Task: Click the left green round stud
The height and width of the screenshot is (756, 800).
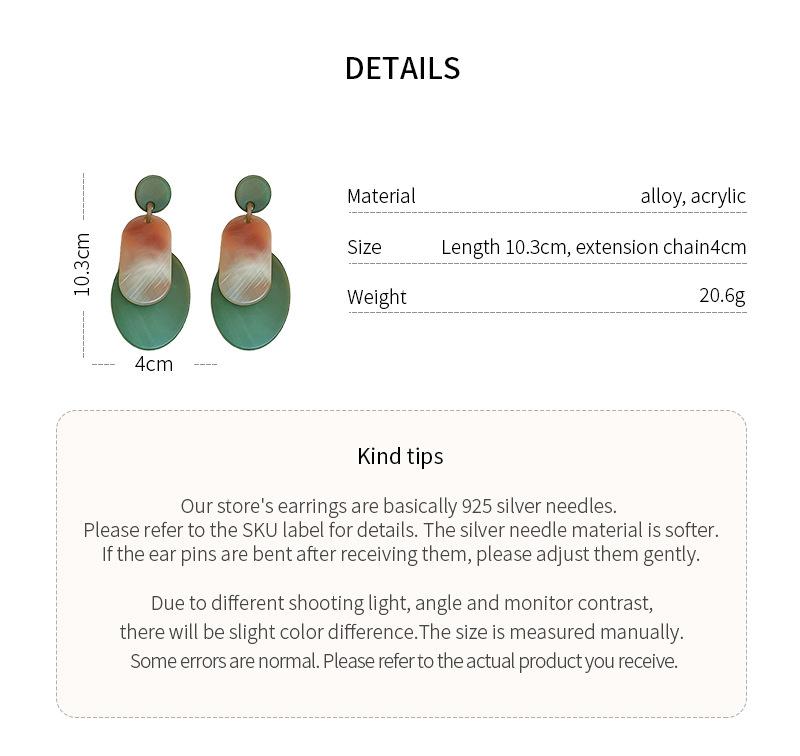Action: [153, 194]
